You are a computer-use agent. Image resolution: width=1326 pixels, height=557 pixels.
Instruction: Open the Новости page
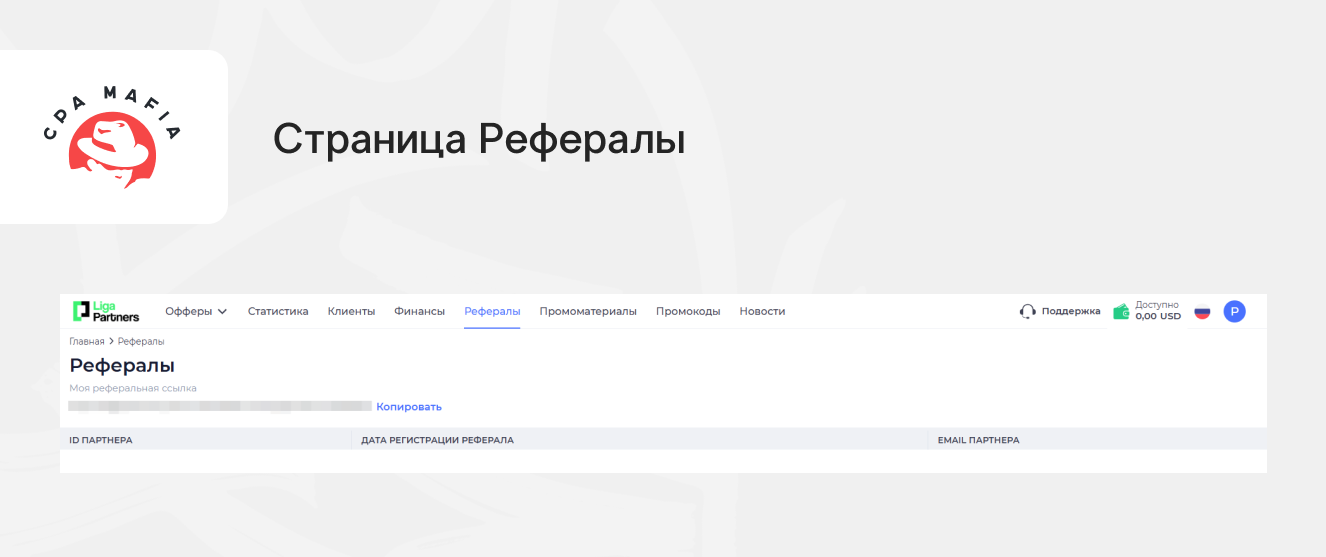[x=762, y=311]
